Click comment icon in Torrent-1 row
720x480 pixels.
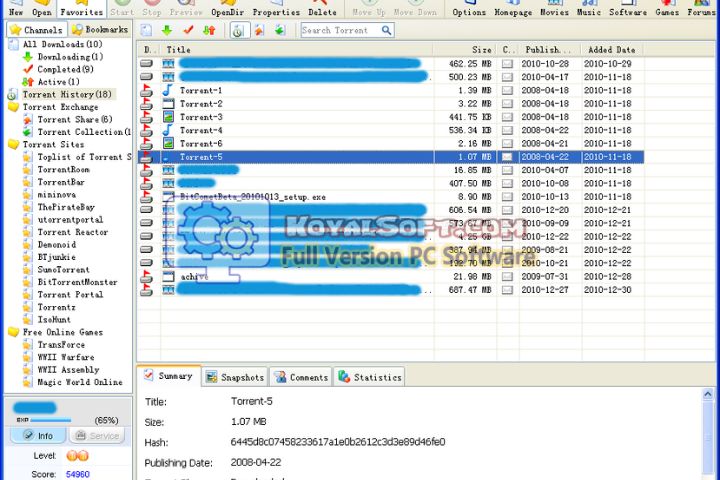pyautogui.click(x=507, y=90)
